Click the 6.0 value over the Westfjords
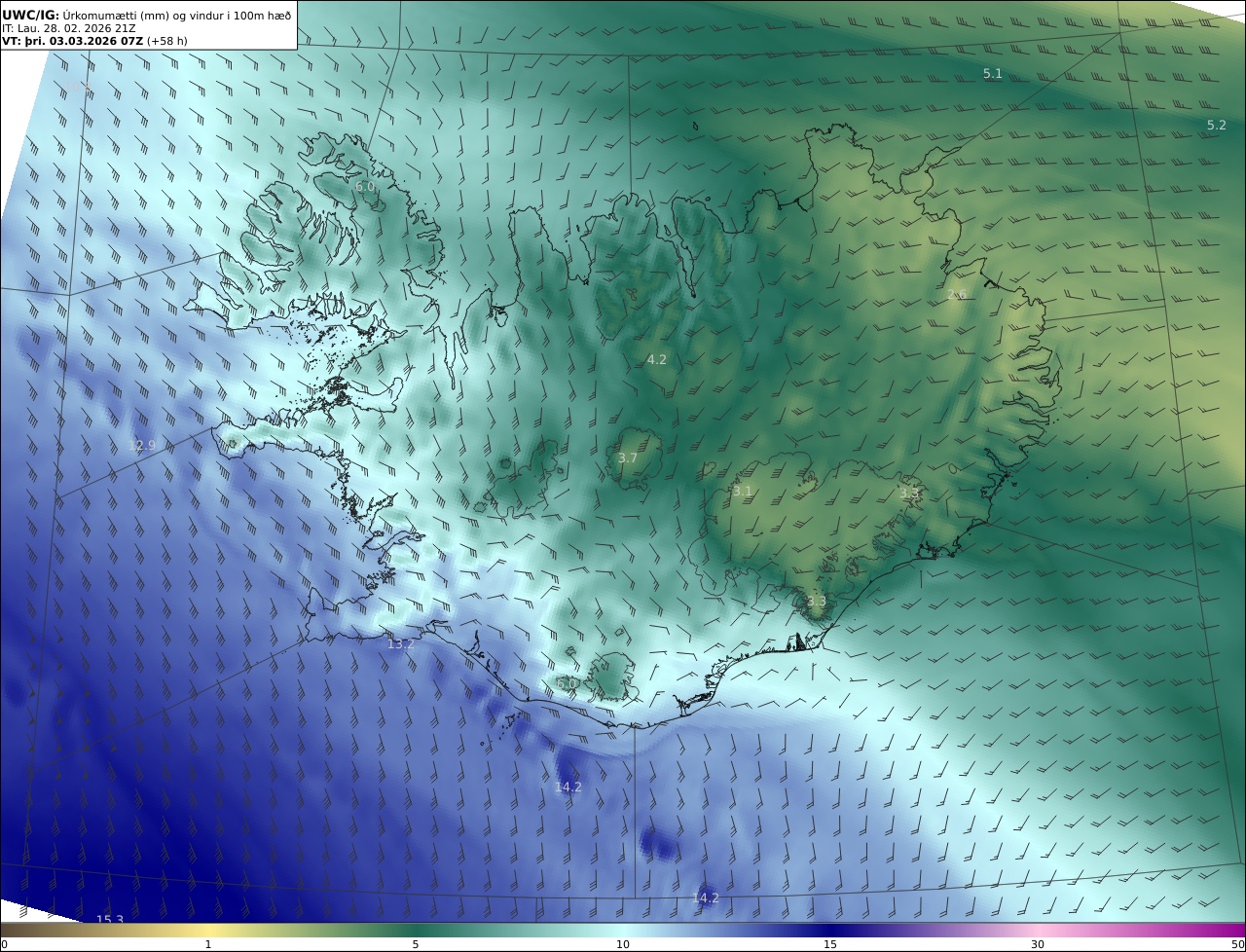 365,187
